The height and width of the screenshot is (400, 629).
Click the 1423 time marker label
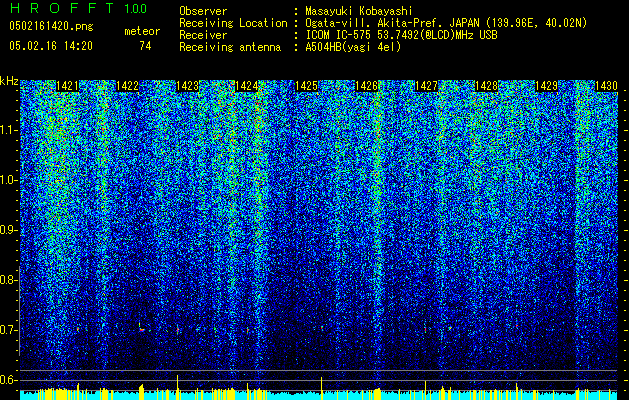[x=187, y=86]
